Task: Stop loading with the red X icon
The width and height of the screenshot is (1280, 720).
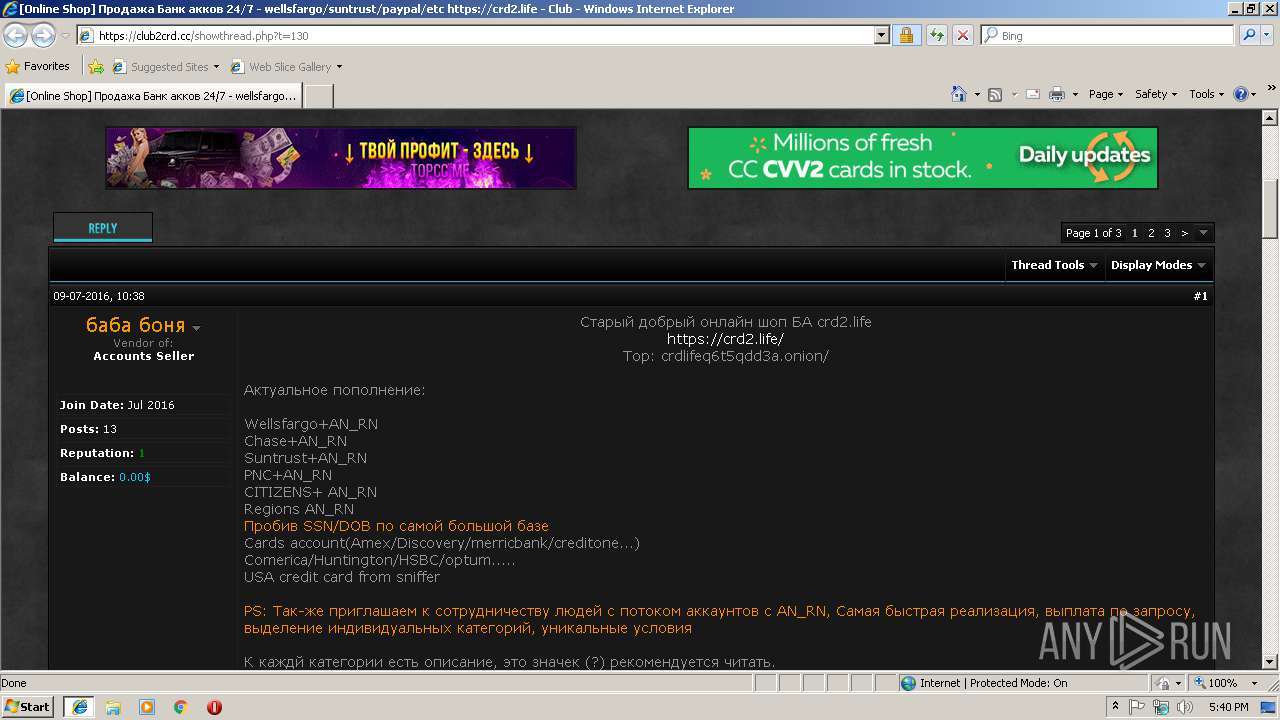Action: [x=962, y=36]
